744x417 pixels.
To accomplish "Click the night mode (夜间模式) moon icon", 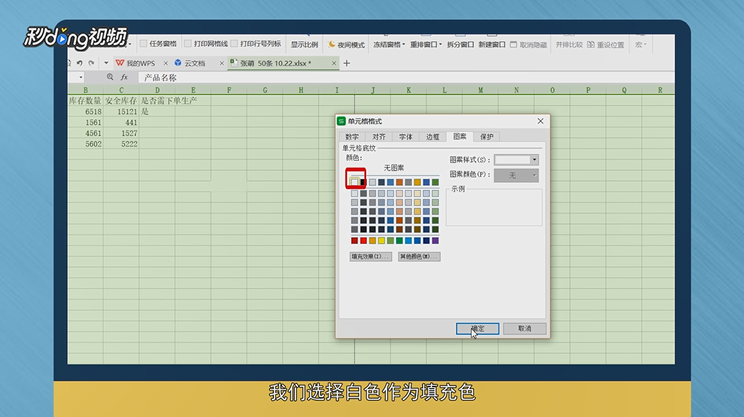I will [x=332, y=44].
